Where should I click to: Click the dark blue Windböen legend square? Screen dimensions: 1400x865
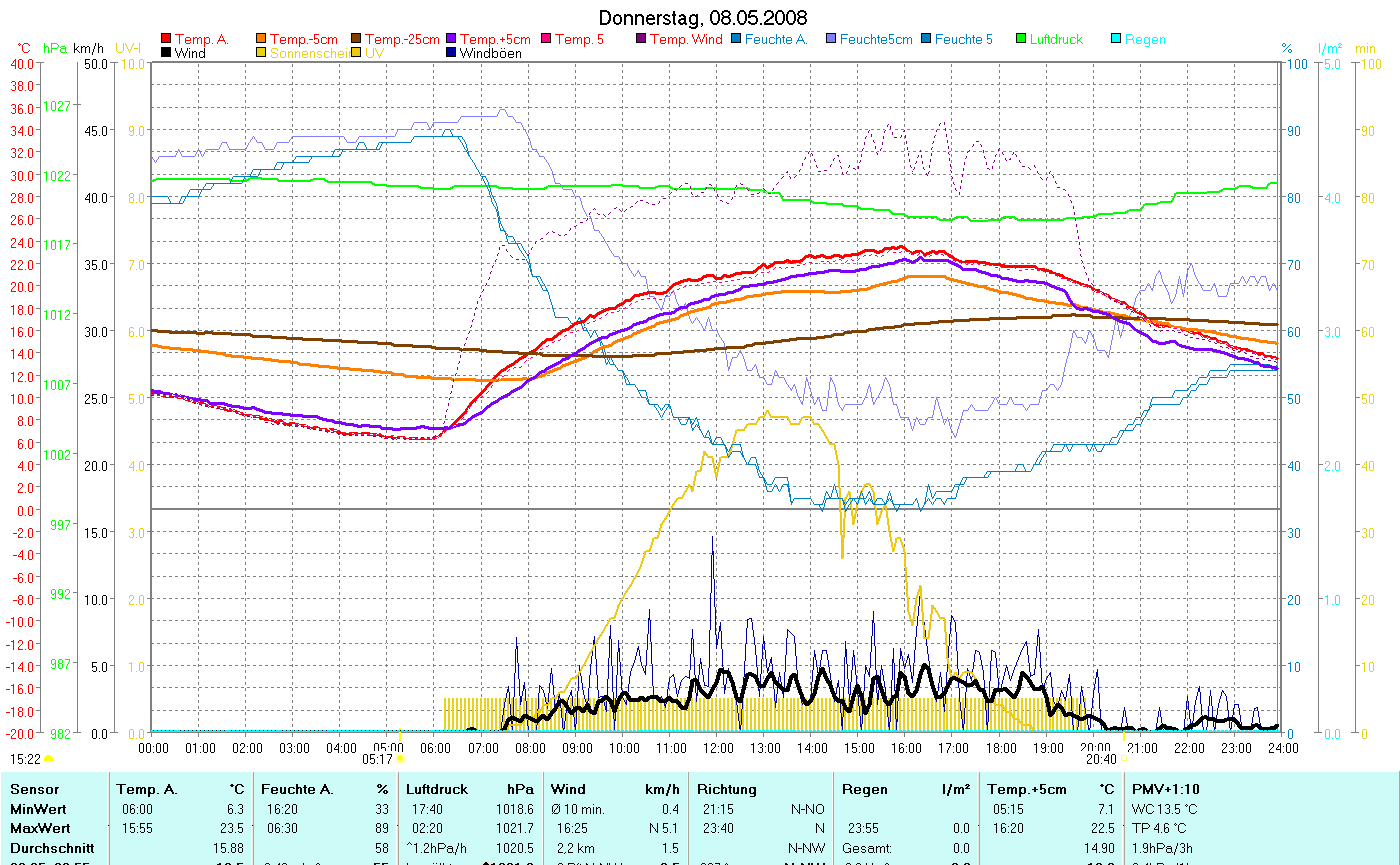(451, 53)
